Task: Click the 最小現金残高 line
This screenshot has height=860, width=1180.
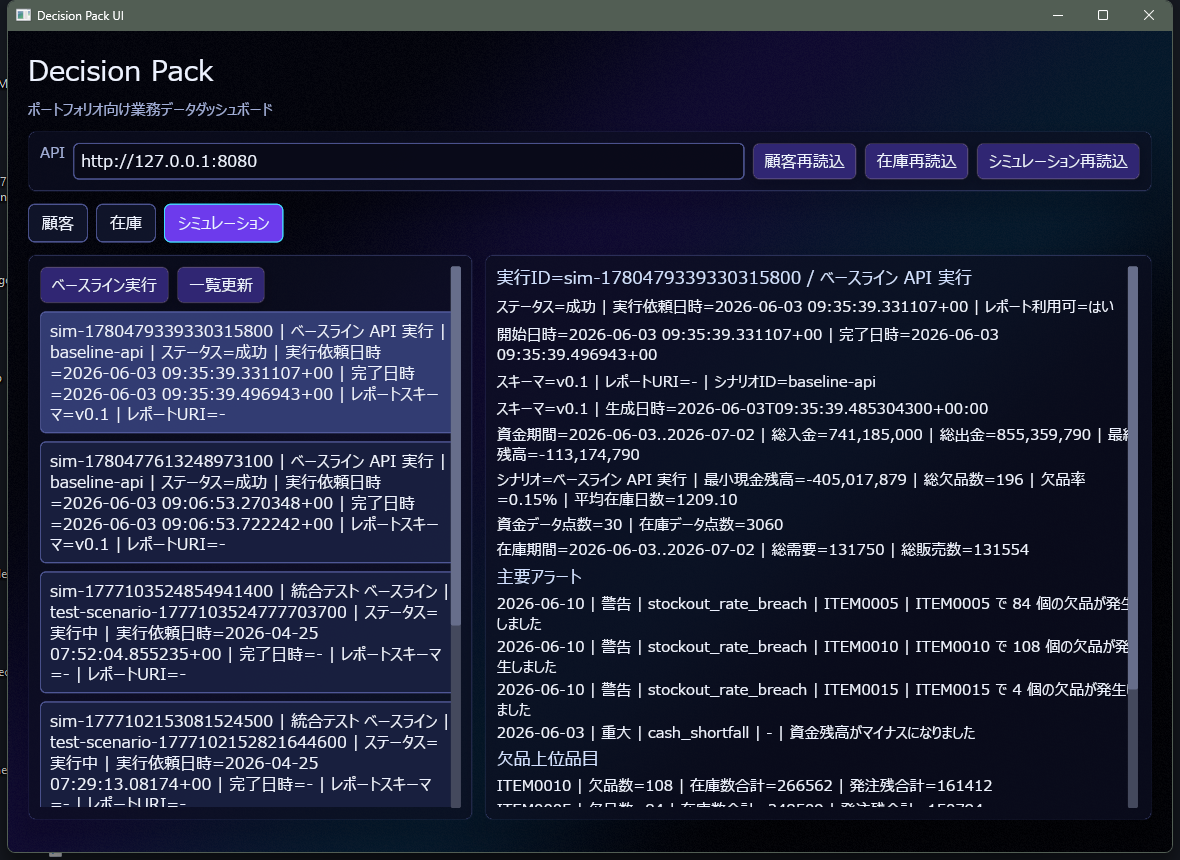Action: (x=791, y=489)
